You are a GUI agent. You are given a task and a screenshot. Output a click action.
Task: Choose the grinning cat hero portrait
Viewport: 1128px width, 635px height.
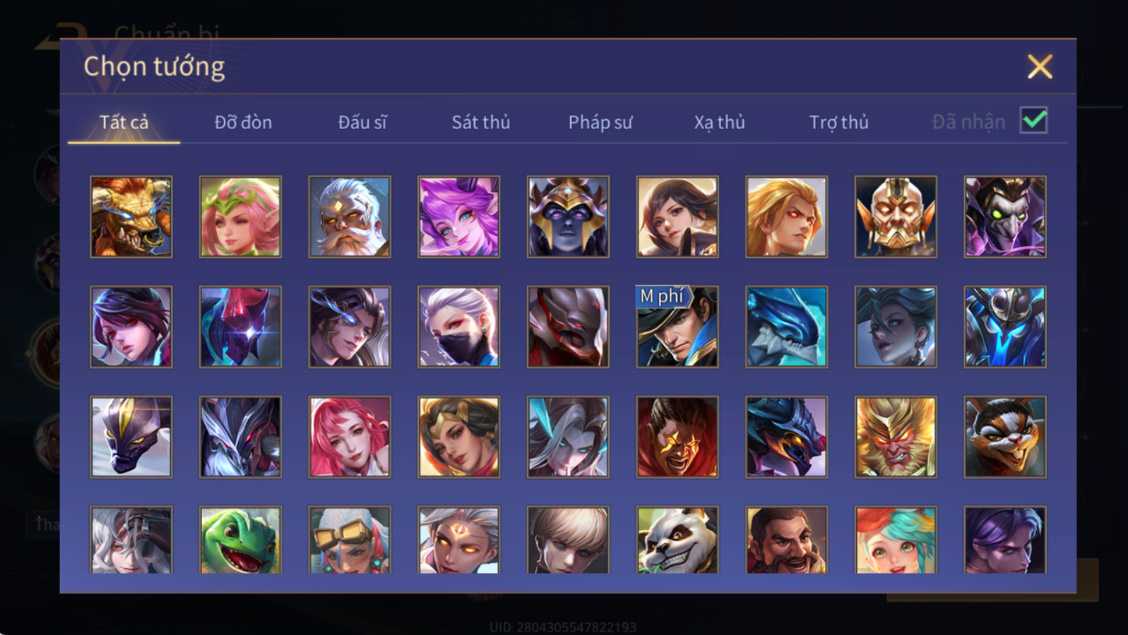tap(1005, 437)
